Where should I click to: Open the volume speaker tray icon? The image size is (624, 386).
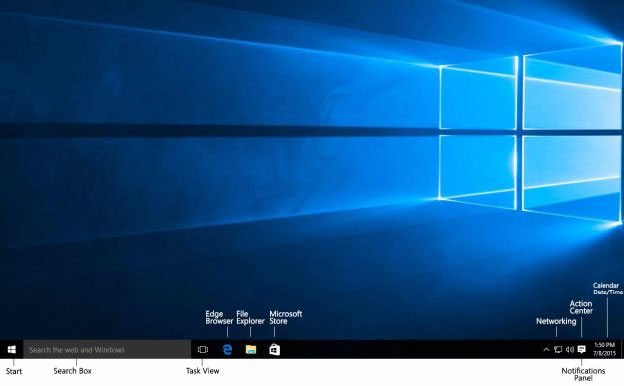(569, 350)
